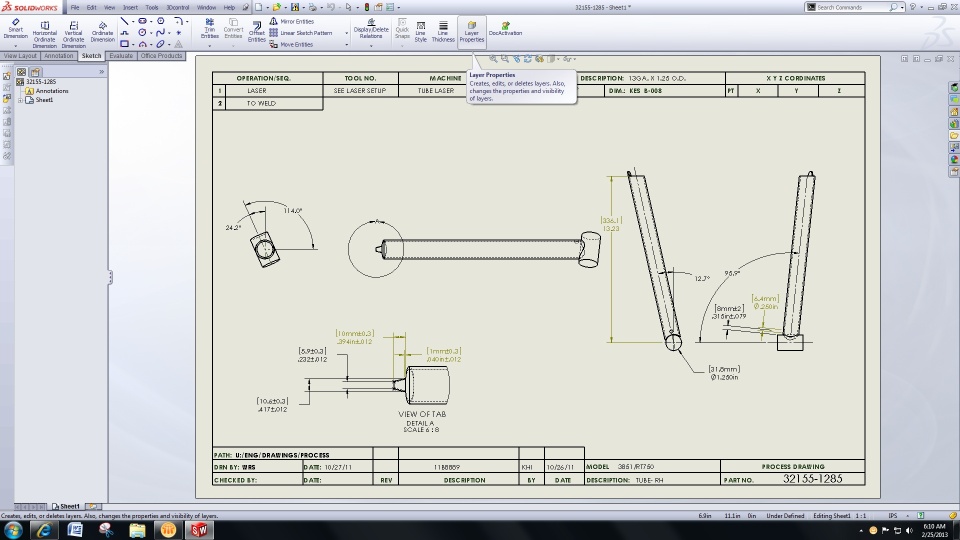Viewport: 960px width, 540px height.
Task: Click the Trim Entities tool
Action: click(209, 29)
